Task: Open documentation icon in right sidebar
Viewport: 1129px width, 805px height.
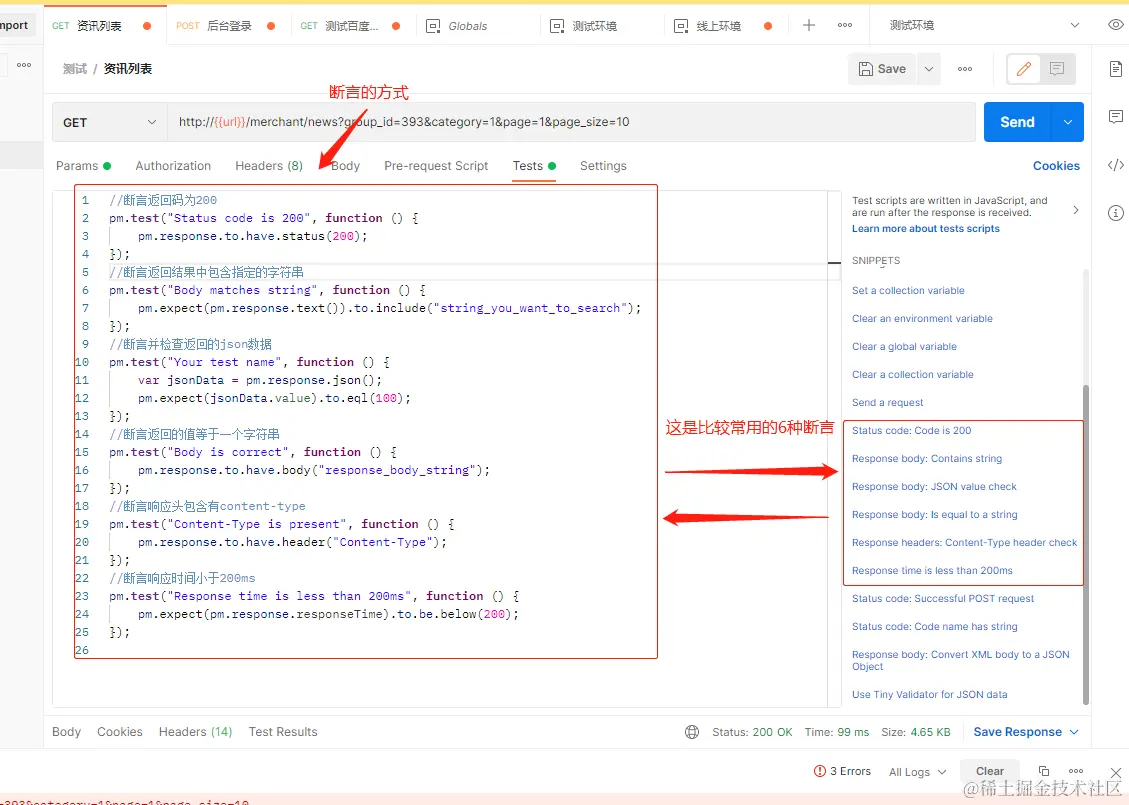Action: click(1115, 69)
